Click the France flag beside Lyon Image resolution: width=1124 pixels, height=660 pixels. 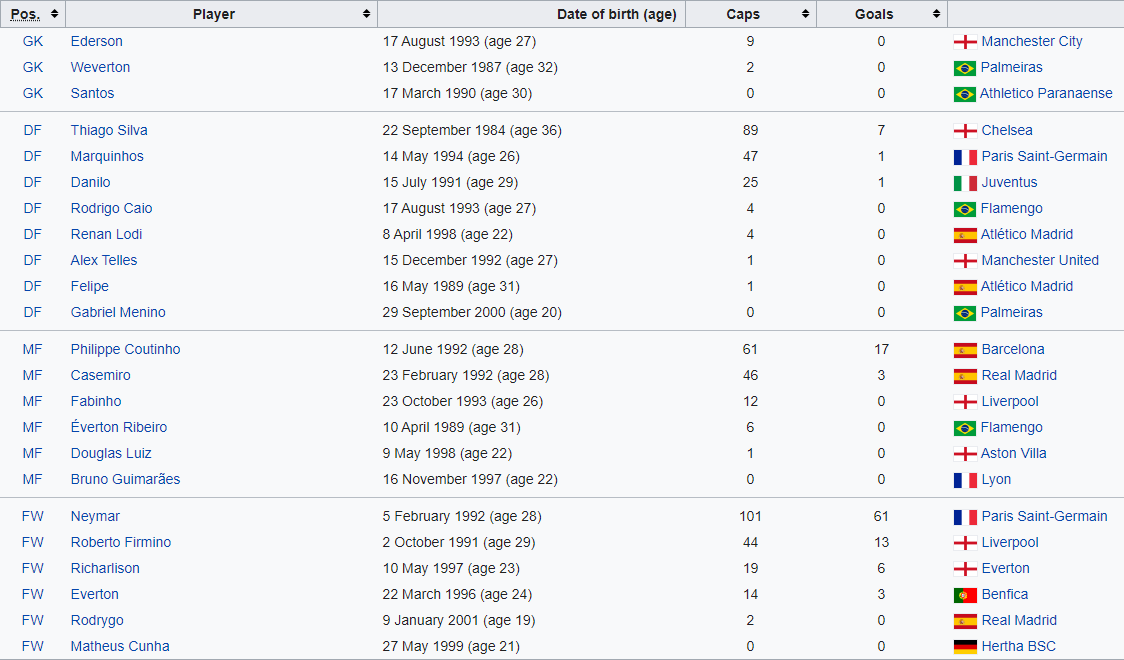[x=964, y=480]
